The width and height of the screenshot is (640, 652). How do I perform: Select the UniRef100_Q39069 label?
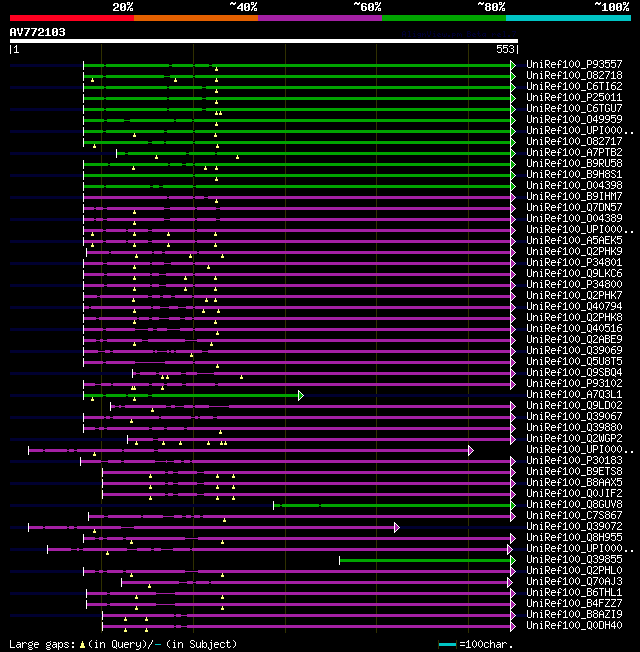[x=574, y=351]
